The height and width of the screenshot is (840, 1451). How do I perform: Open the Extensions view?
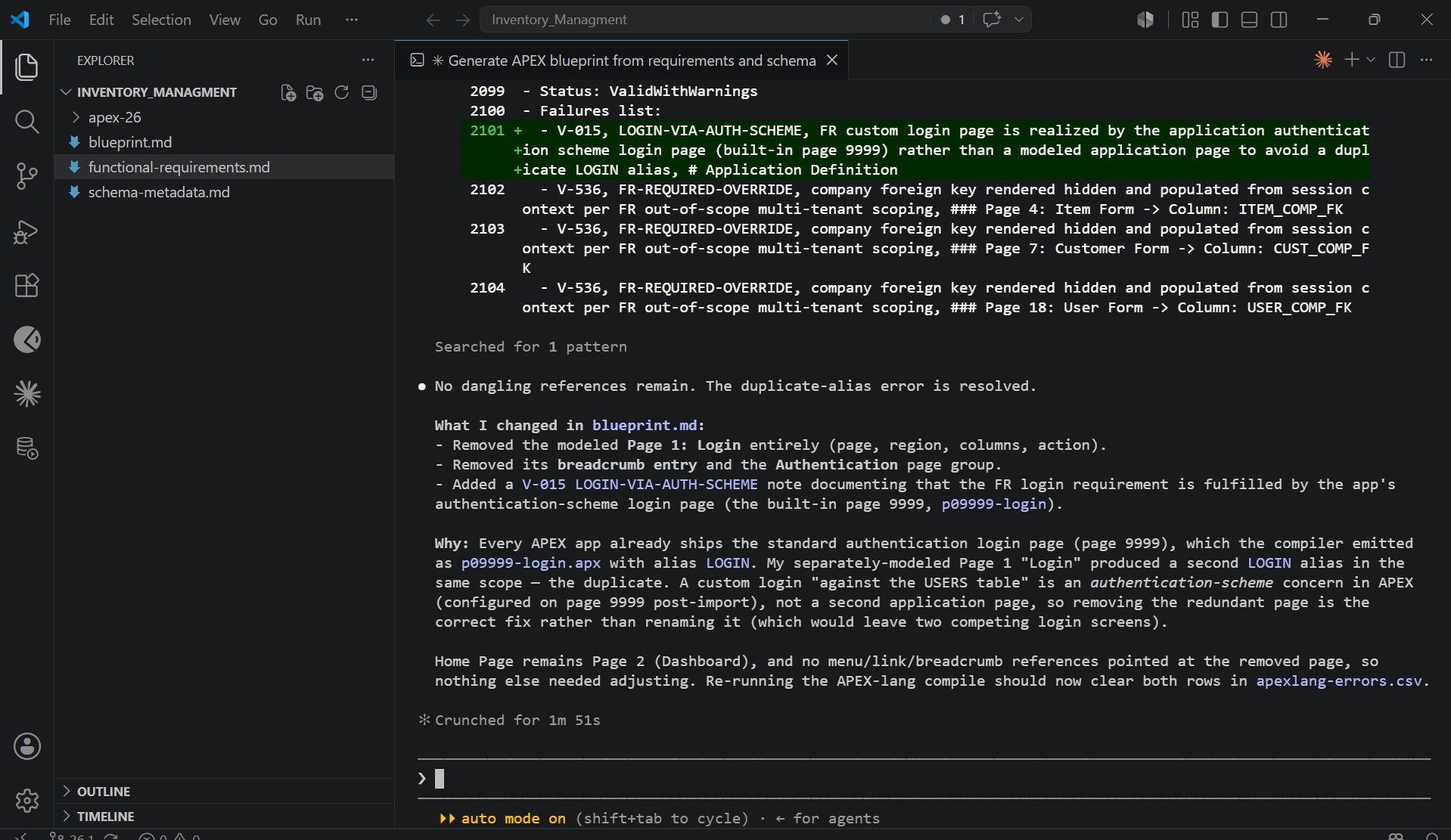click(27, 286)
